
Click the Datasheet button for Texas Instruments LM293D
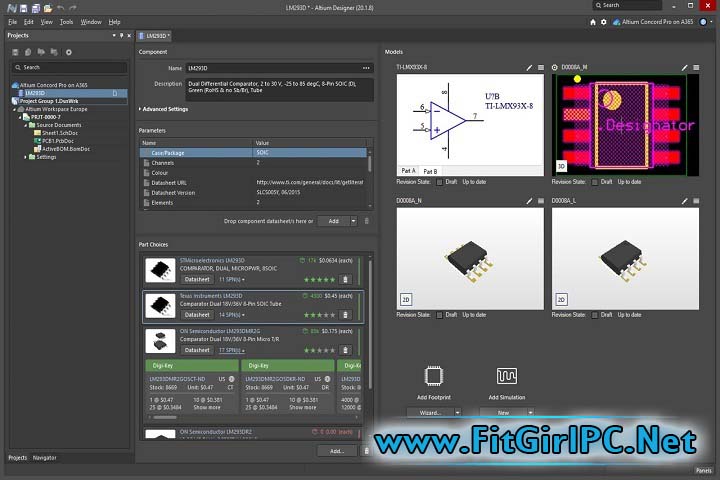pos(197,314)
